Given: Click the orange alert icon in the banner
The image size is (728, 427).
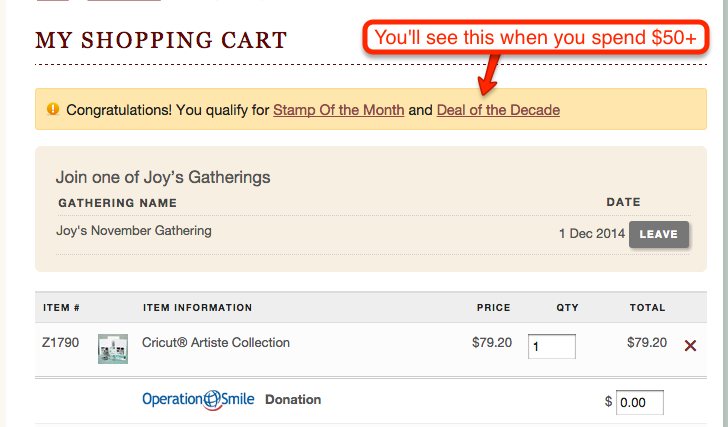Looking at the screenshot, I should coord(53,109).
